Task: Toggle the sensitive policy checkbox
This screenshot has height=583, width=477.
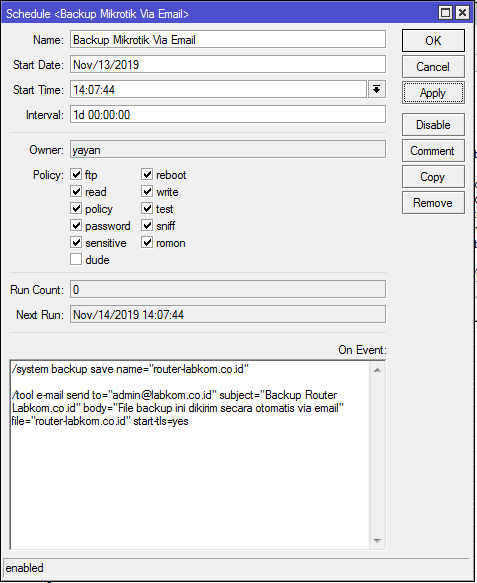Action: click(76, 243)
